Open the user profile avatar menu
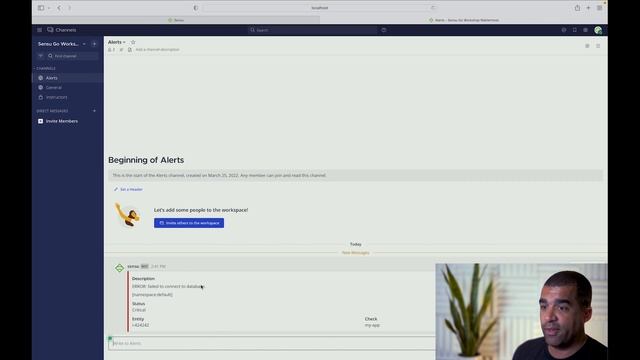The image size is (640, 360). 598,30
